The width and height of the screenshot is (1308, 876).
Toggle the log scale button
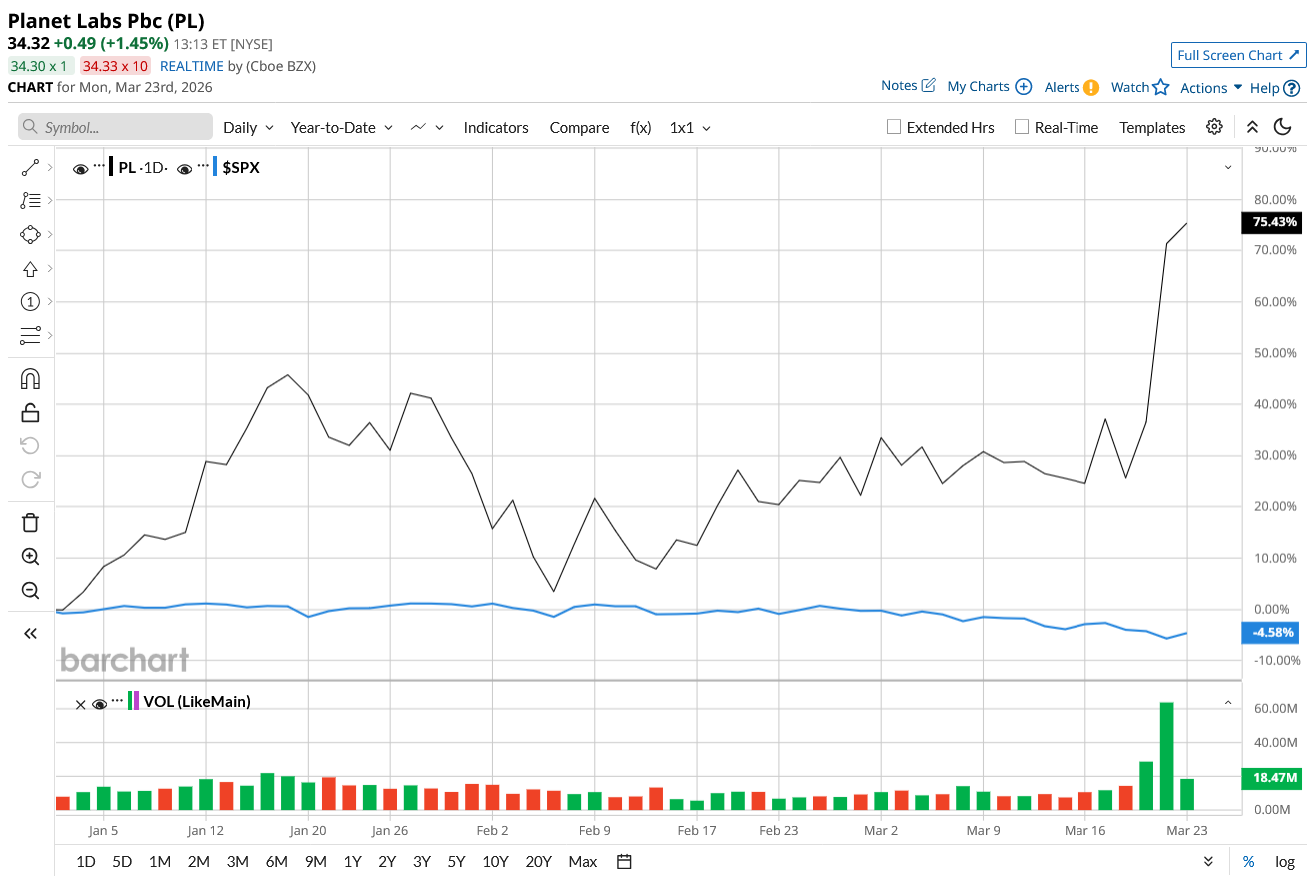pos(1285,861)
